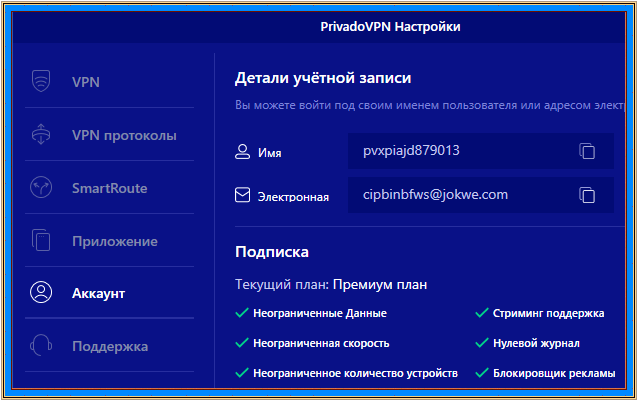The height and width of the screenshot is (400, 637).
Task: Click the Стриминг поддержка feature
Action: (548, 313)
